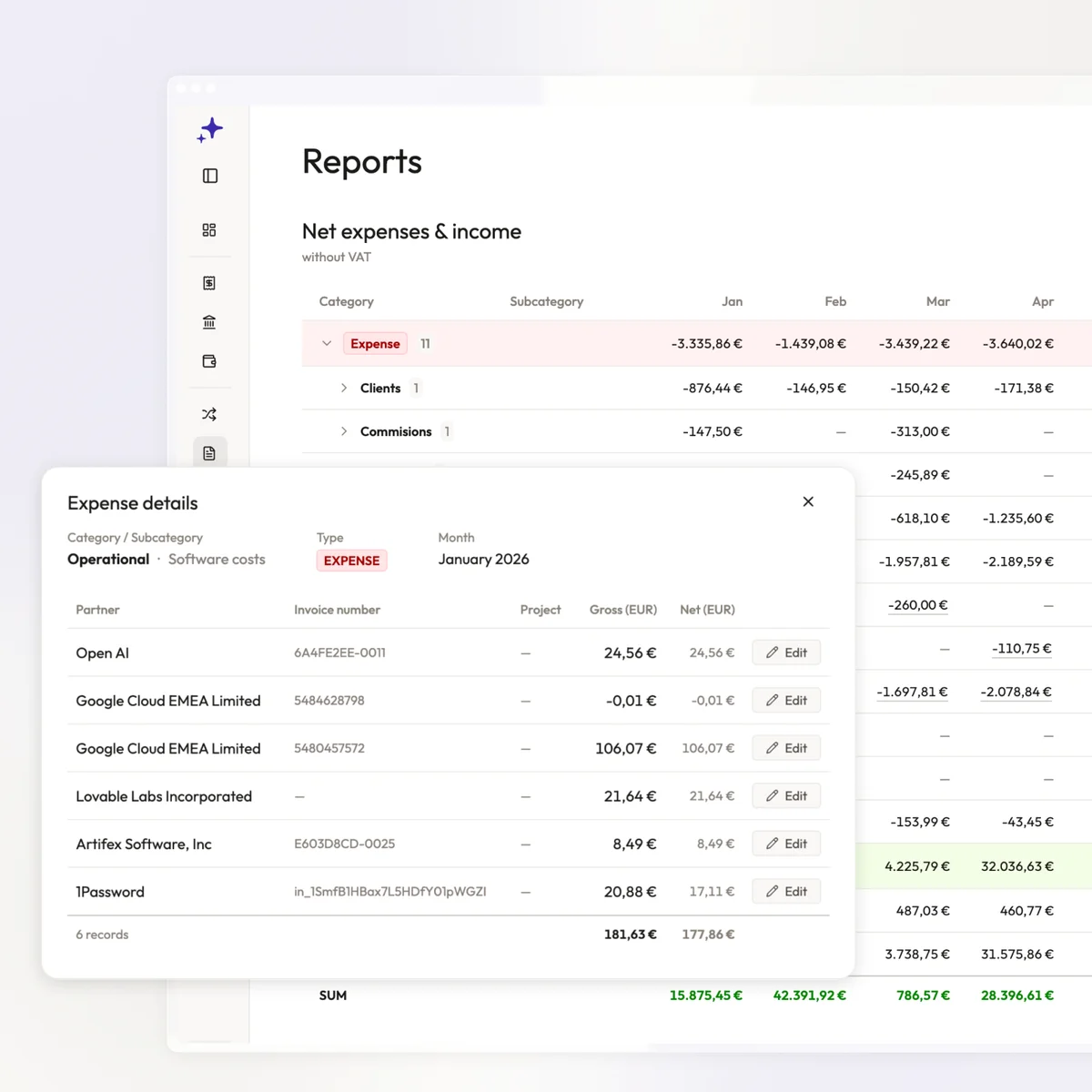Screen dimensions: 1092x1092
Task: Click the Lovable Labs Incorporated partner name
Action: coord(164,796)
